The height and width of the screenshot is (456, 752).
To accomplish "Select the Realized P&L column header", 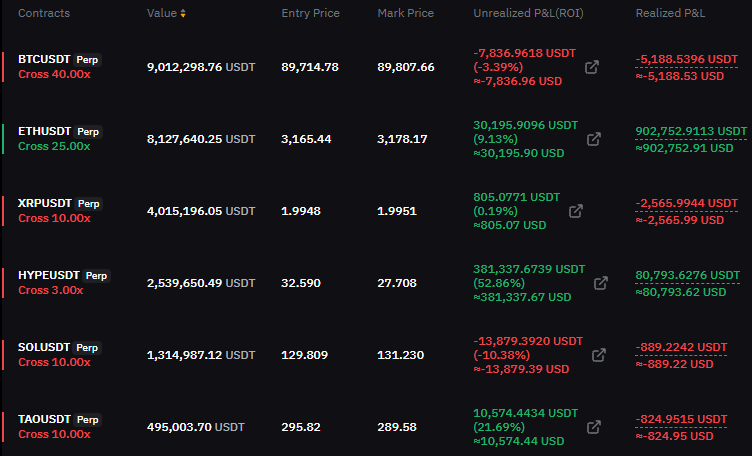I will point(670,13).
